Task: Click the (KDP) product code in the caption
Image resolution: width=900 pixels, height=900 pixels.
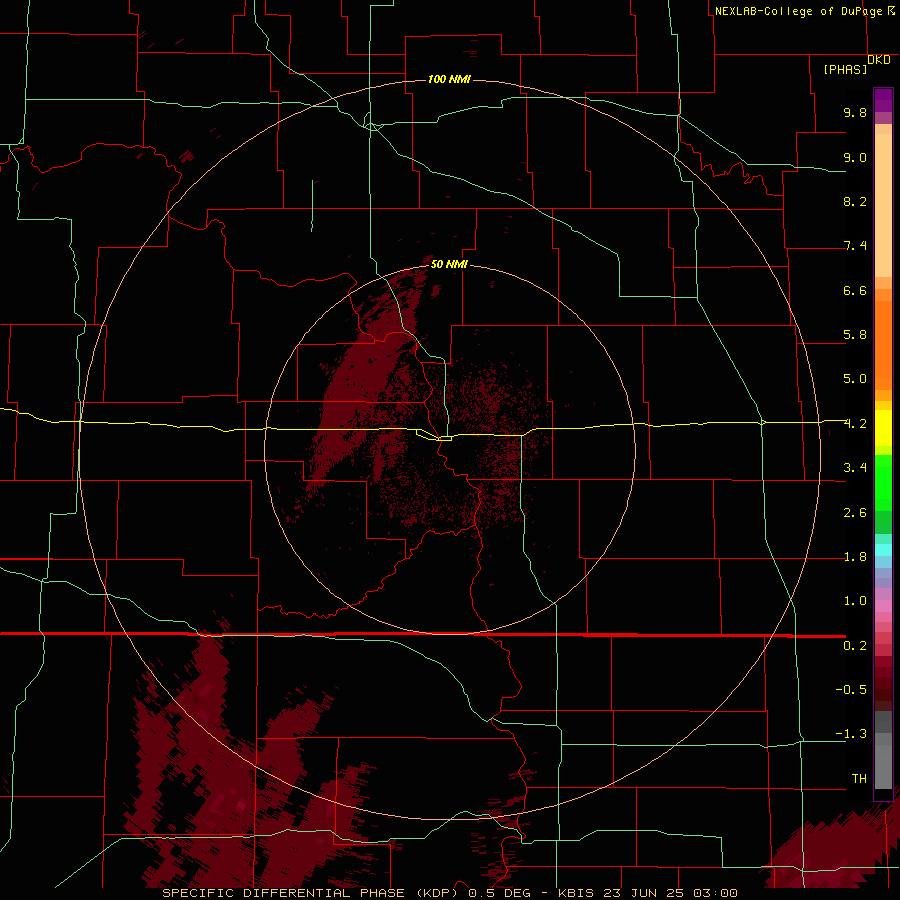Action: (x=437, y=893)
